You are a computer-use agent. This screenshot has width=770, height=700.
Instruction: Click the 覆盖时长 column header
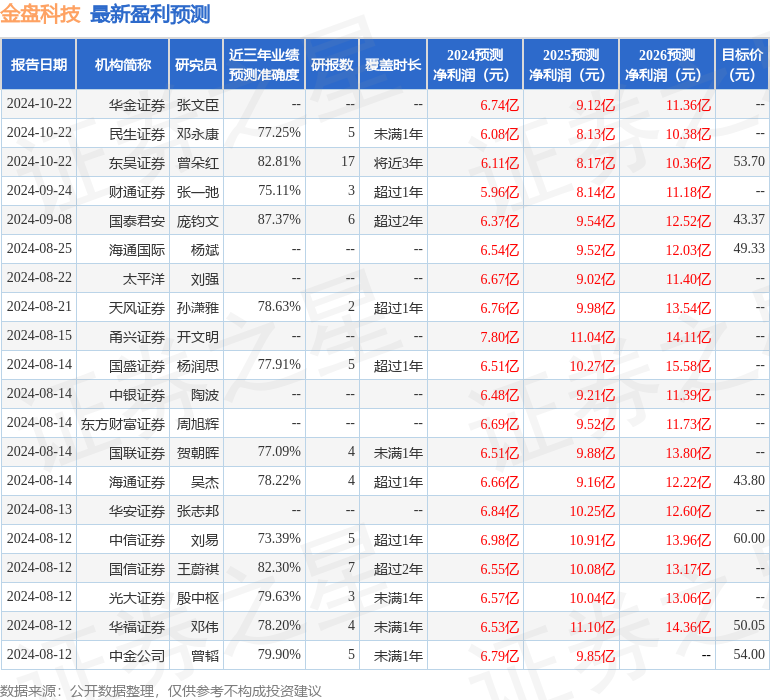[393, 65]
